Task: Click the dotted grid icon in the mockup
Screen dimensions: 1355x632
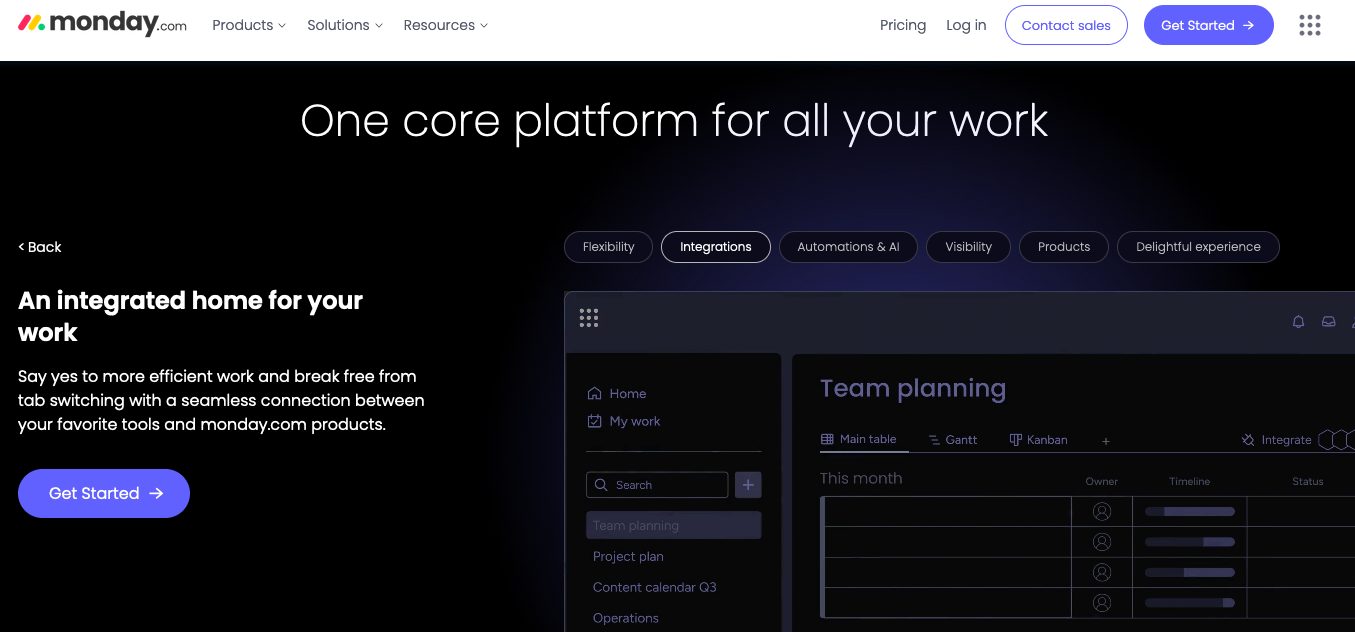Action: [589, 318]
